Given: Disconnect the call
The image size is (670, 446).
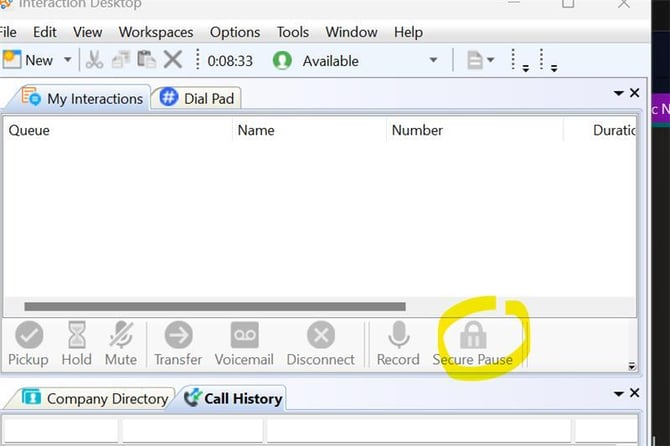Looking at the screenshot, I should 320,343.
